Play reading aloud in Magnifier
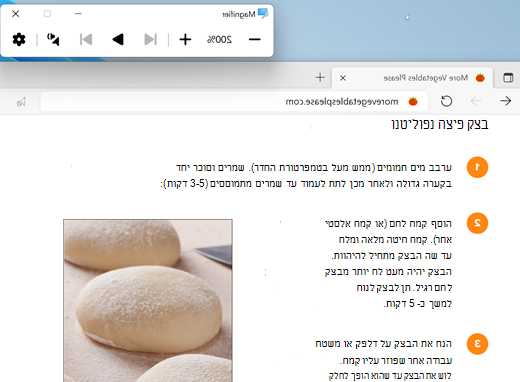Image resolution: width=520 pixels, height=382 pixels. (x=118, y=40)
